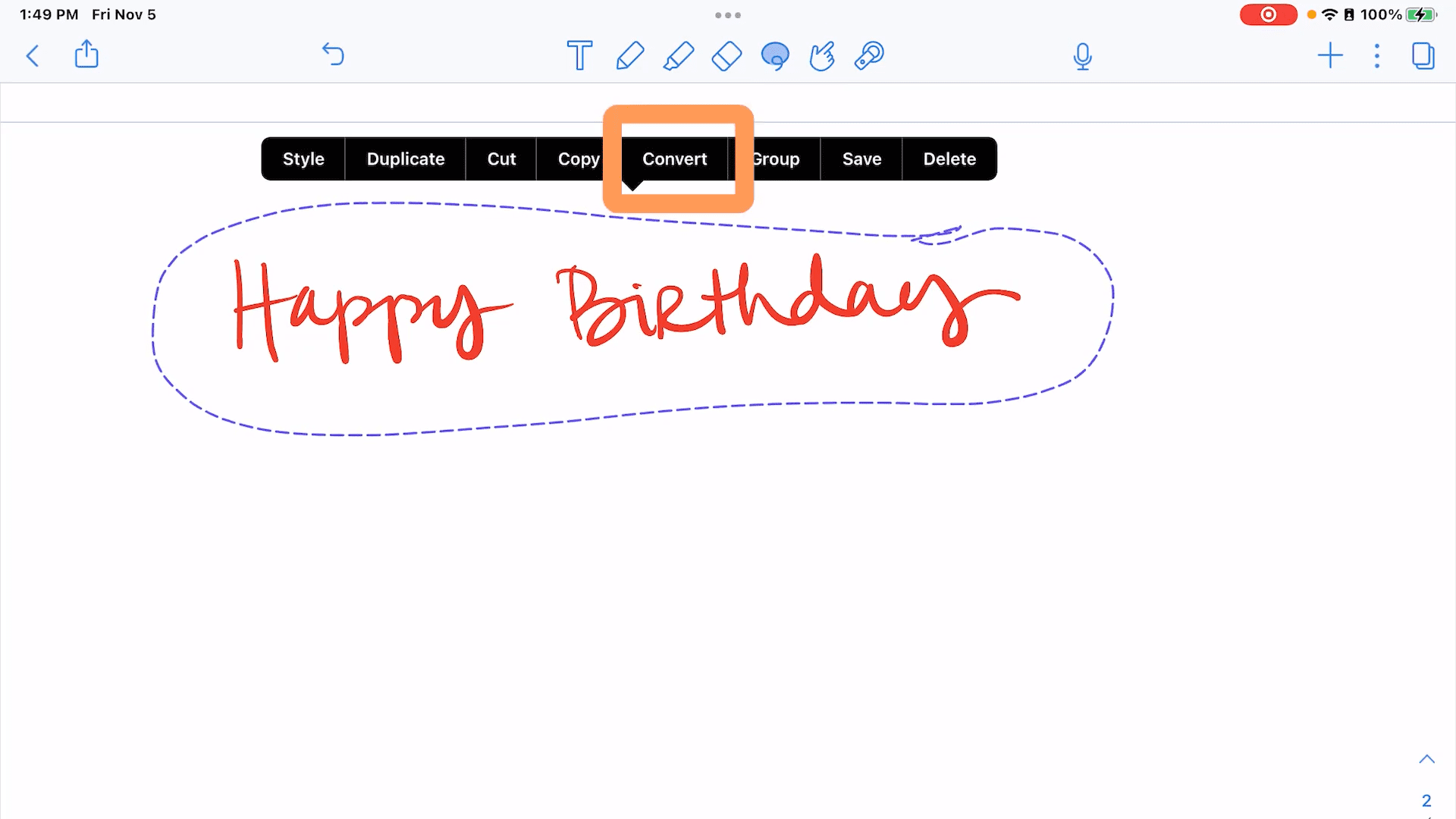Tap the Add new page button
Image resolution: width=1456 pixels, height=819 pixels.
pos(1330,55)
